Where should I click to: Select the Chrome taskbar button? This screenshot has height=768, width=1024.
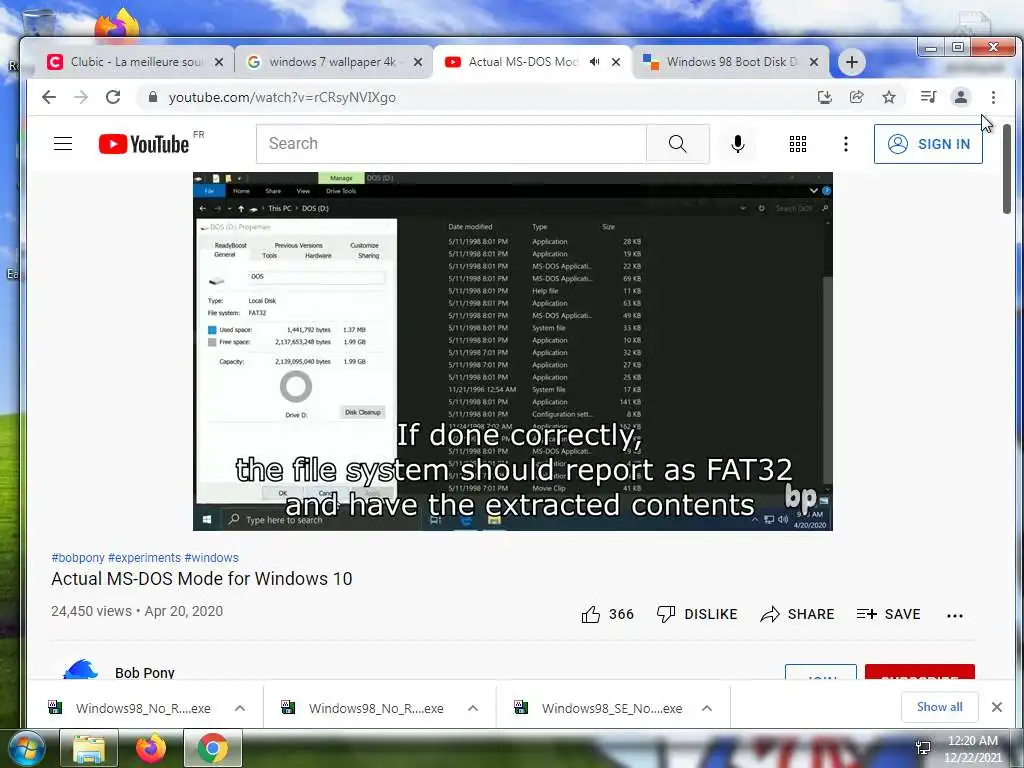[x=213, y=748]
